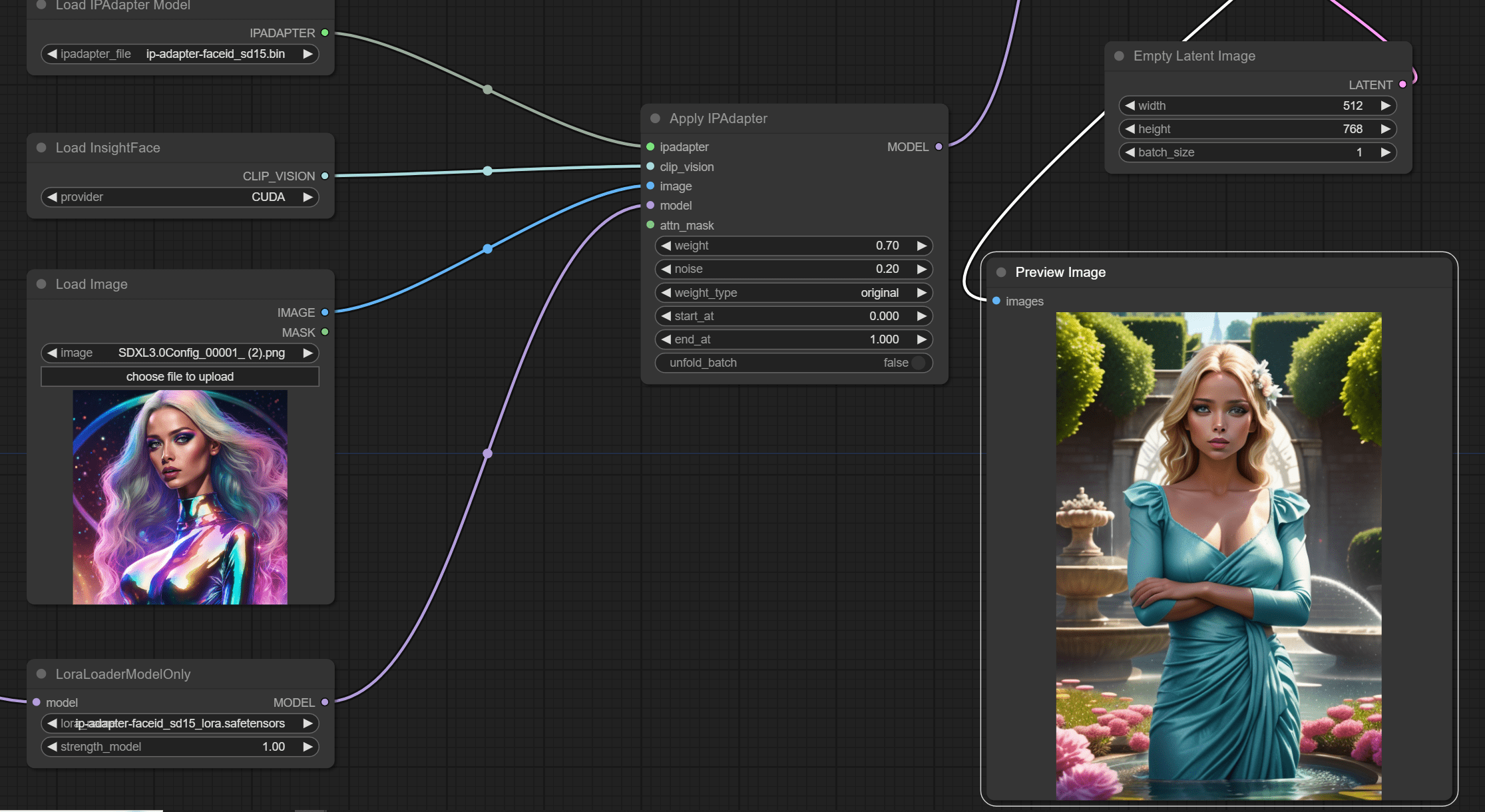This screenshot has height=812, width=1485.
Task: Toggle the unfold_batch switch
Action: point(919,363)
